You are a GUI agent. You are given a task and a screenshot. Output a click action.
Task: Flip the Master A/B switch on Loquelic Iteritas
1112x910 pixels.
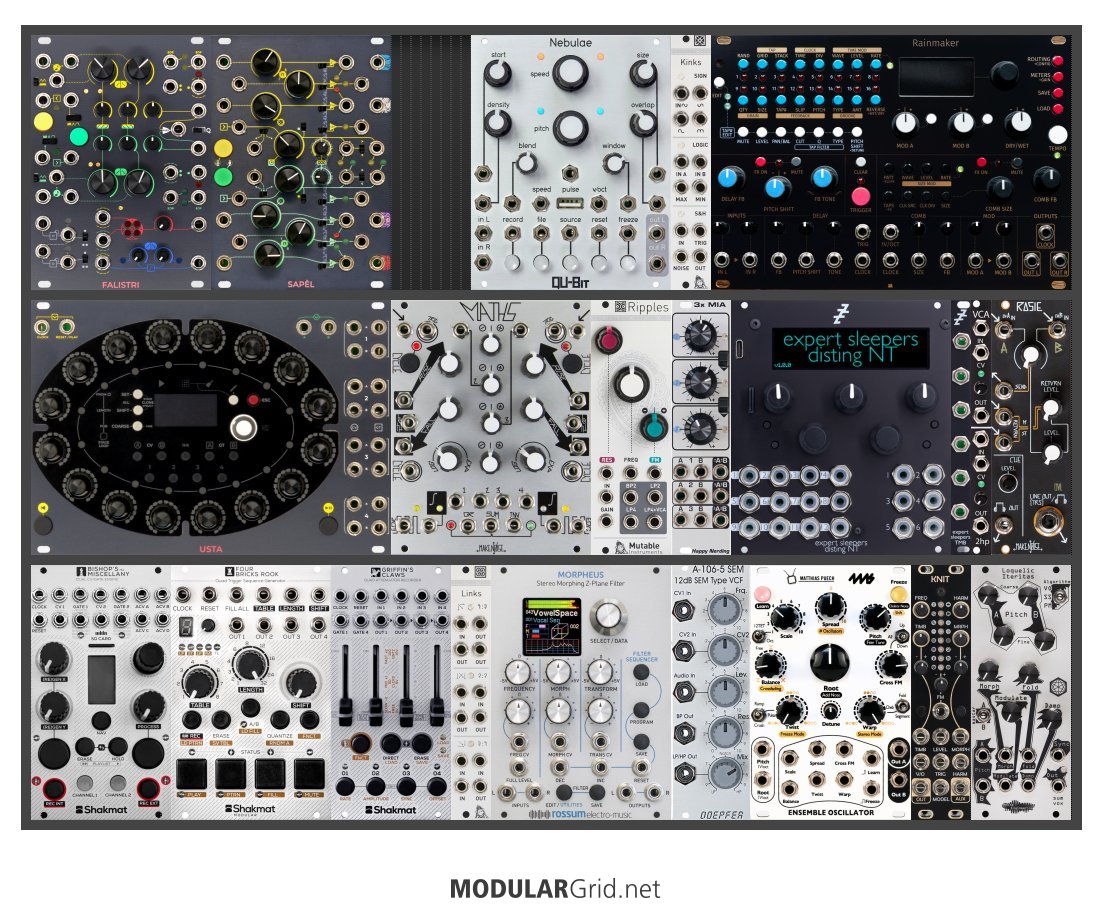click(984, 717)
